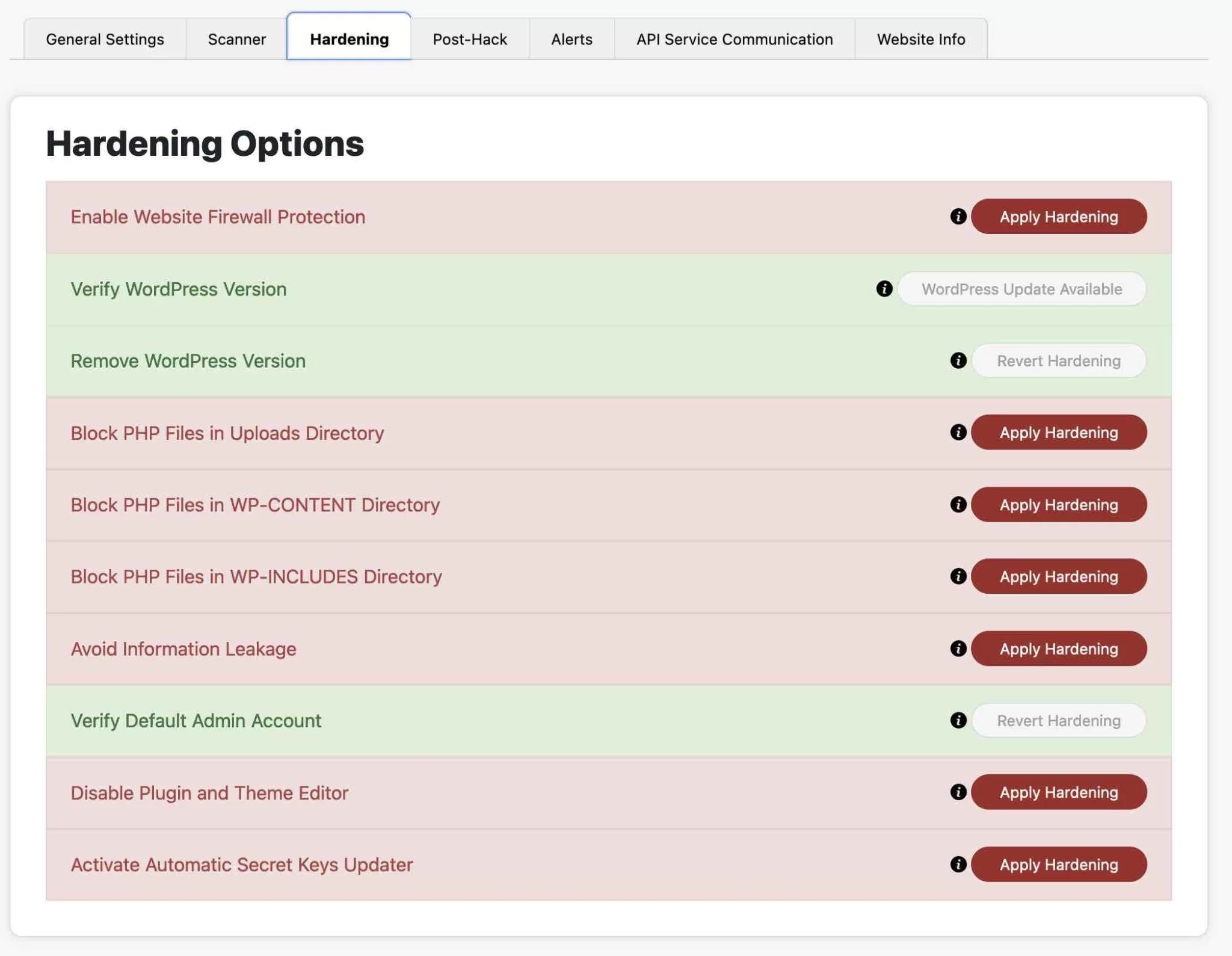
Task: Revert Hardening for Default Admin Account
Action: (1058, 720)
